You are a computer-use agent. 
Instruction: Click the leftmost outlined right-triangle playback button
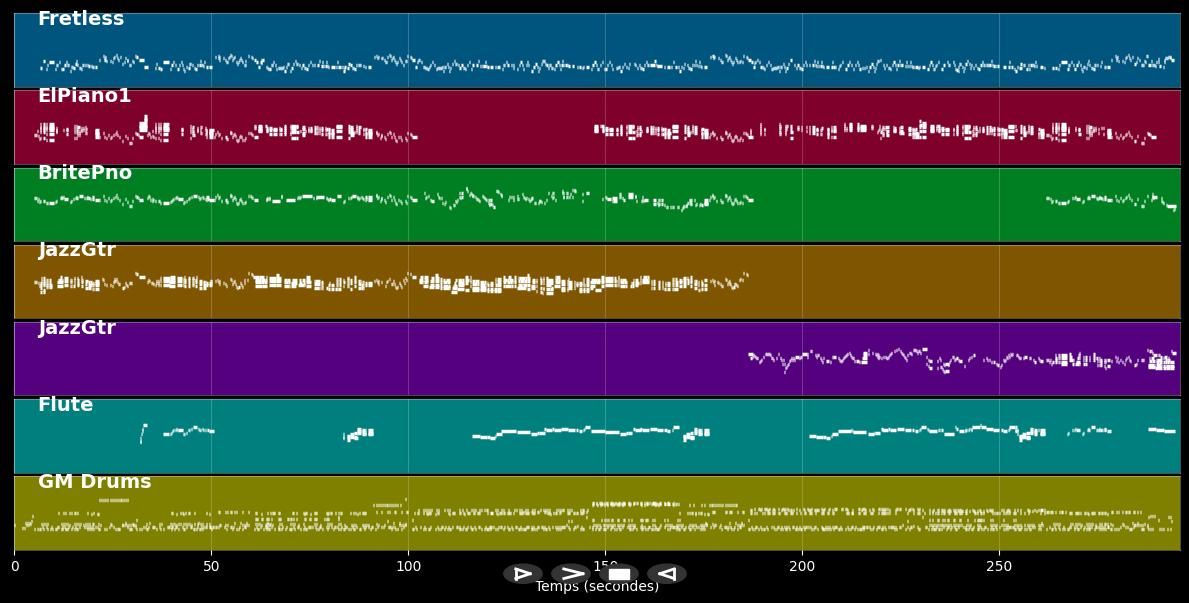[x=522, y=574]
